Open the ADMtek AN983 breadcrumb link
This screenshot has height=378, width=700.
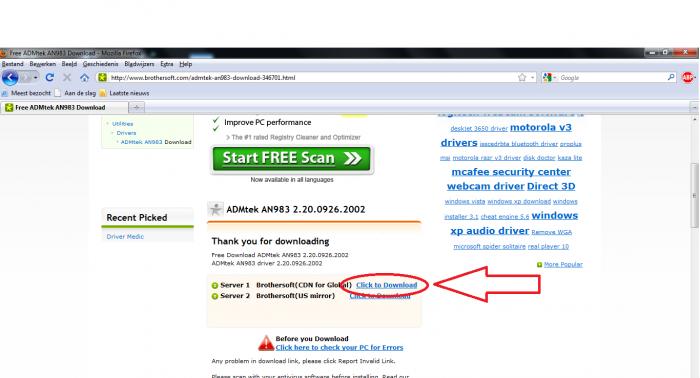(x=142, y=142)
